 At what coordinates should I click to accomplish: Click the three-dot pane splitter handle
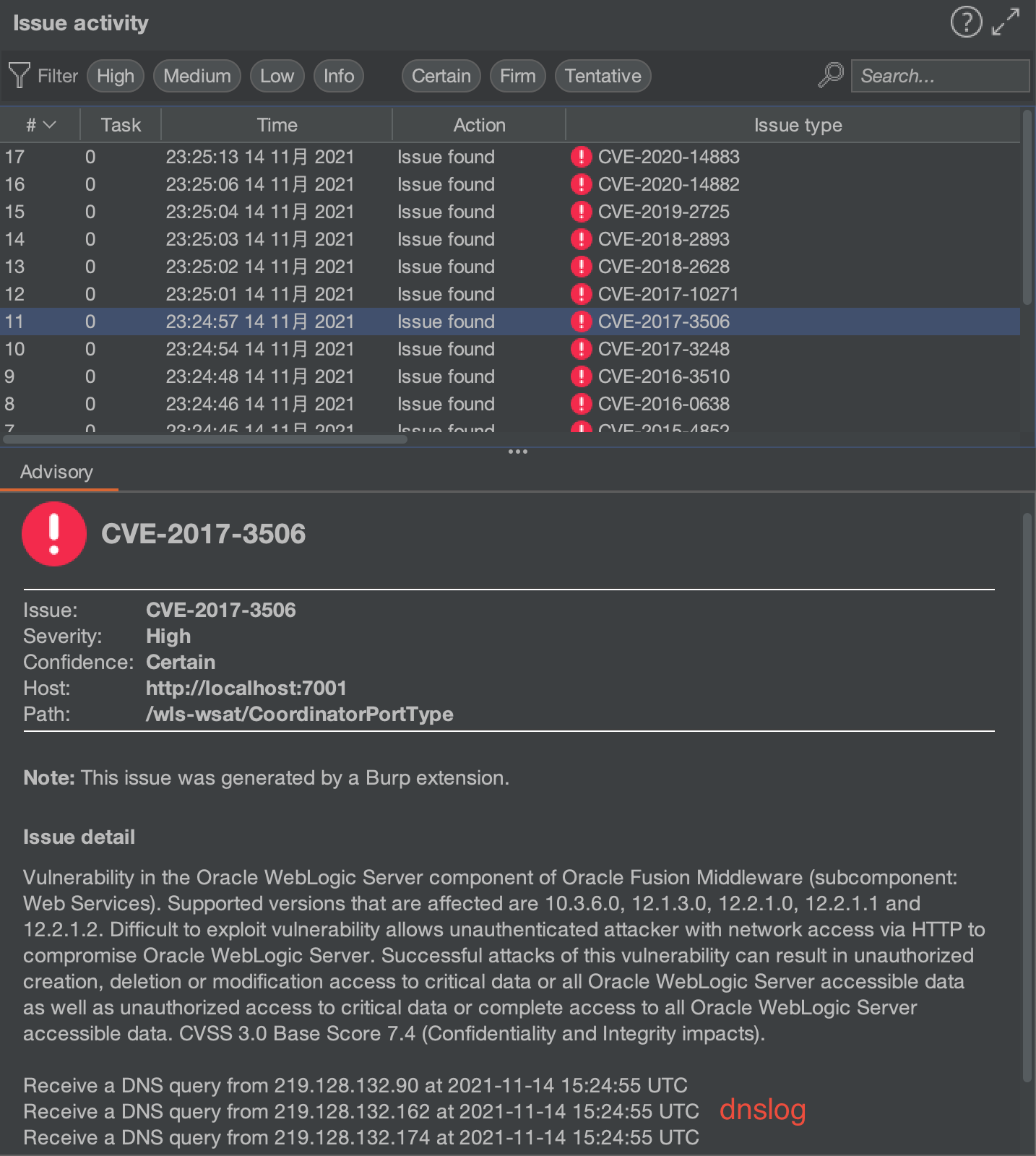point(518,452)
